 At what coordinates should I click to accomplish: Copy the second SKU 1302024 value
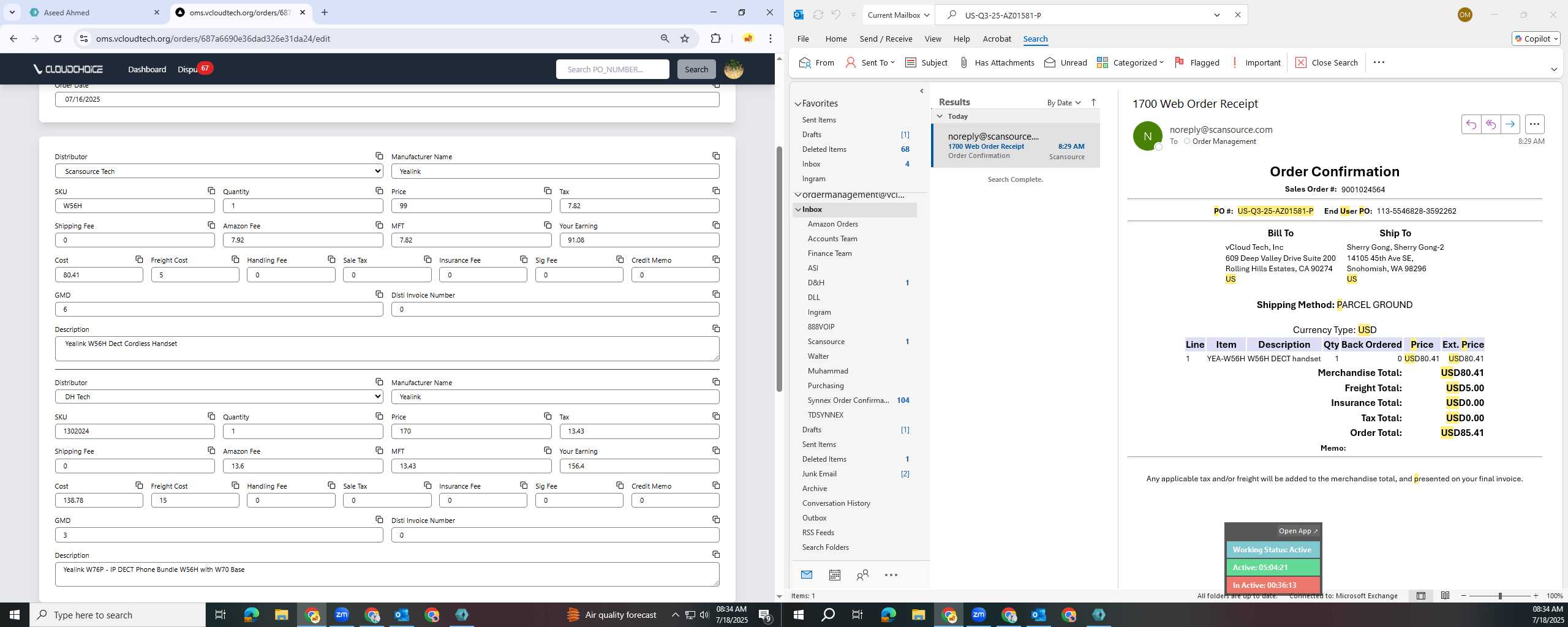(x=211, y=416)
